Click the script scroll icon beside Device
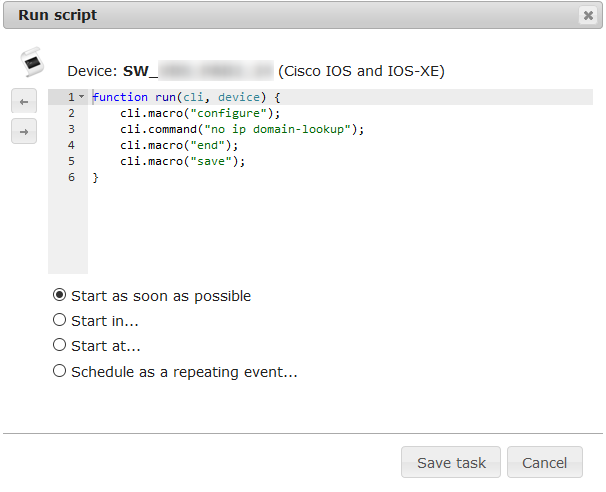 32,62
